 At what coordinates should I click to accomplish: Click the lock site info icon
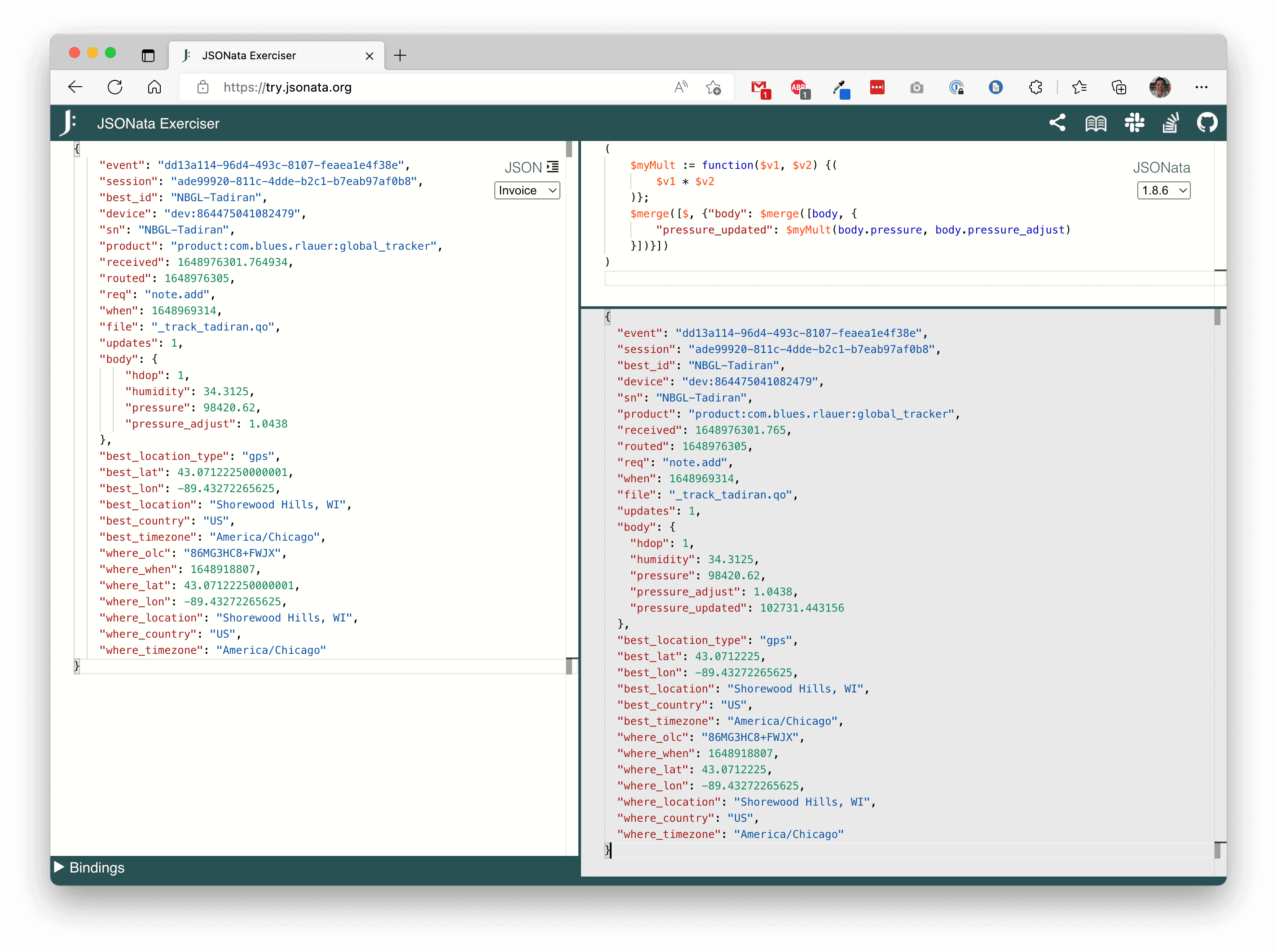[x=203, y=87]
